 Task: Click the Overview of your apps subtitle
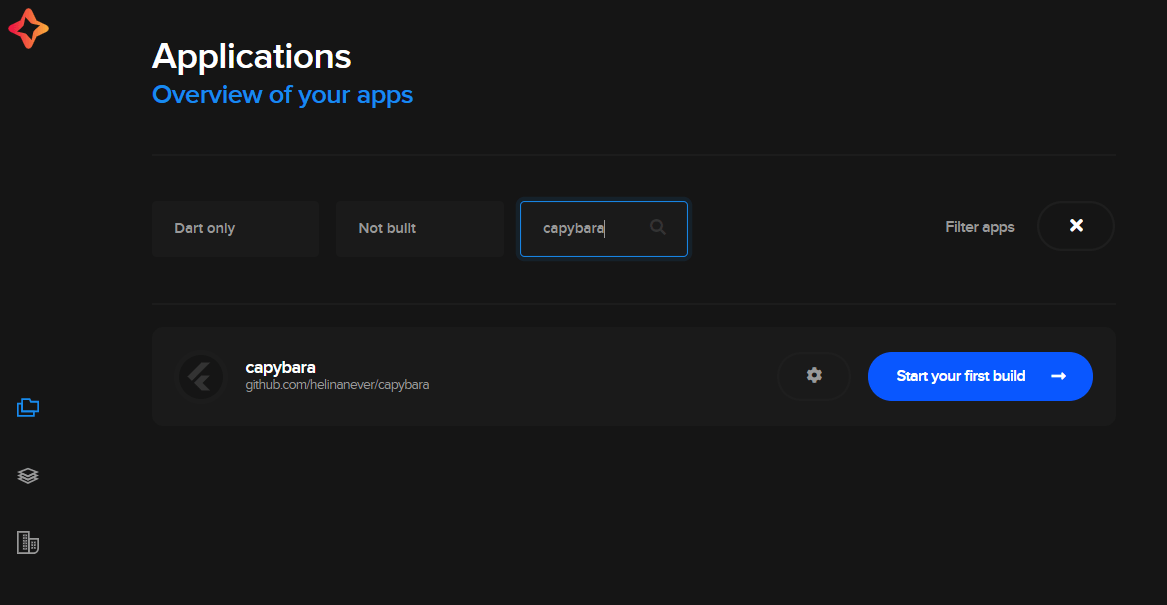(x=283, y=95)
